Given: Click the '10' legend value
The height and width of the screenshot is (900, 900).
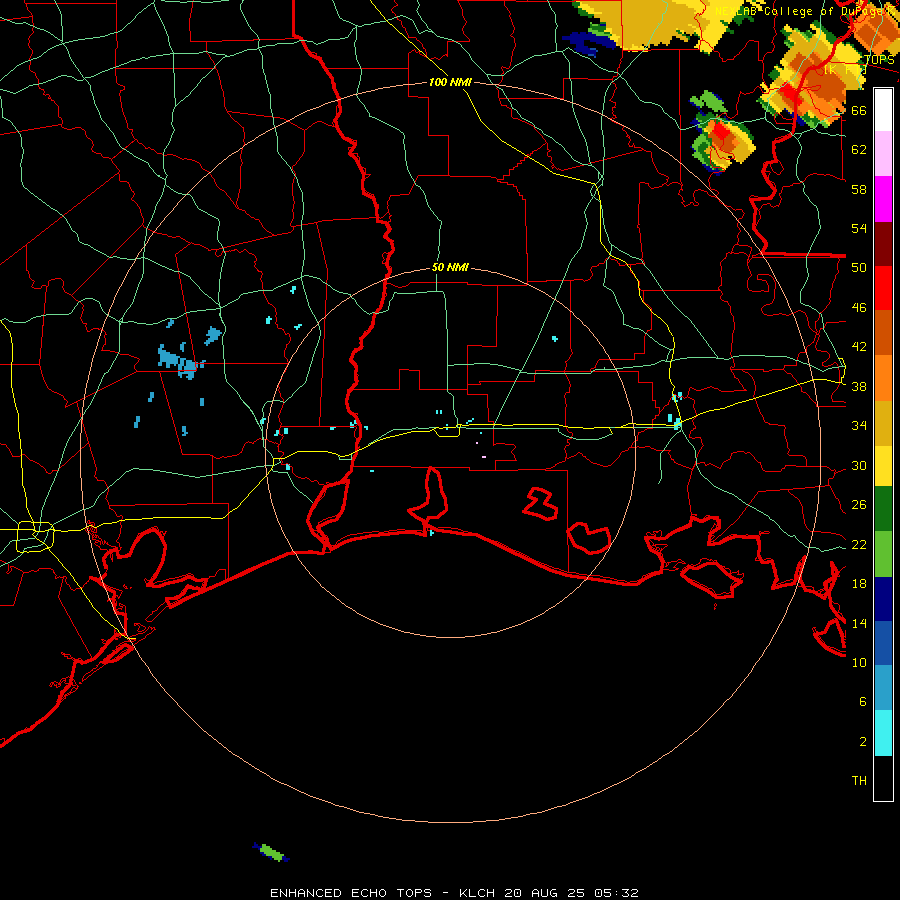Looking at the screenshot, I should (x=859, y=662).
